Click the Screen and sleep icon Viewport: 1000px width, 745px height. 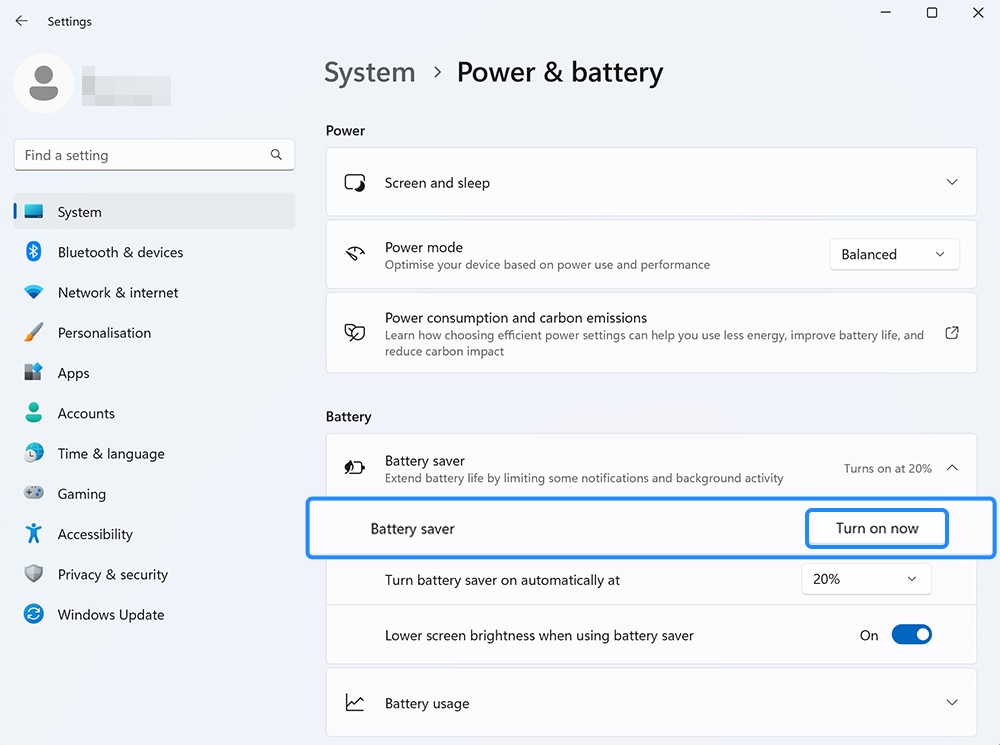click(355, 182)
